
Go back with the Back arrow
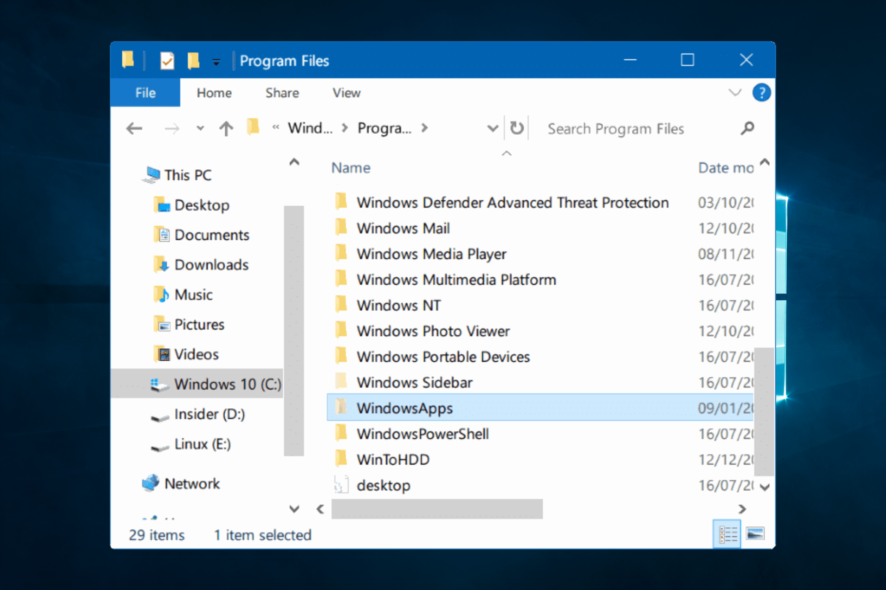(x=134, y=129)
